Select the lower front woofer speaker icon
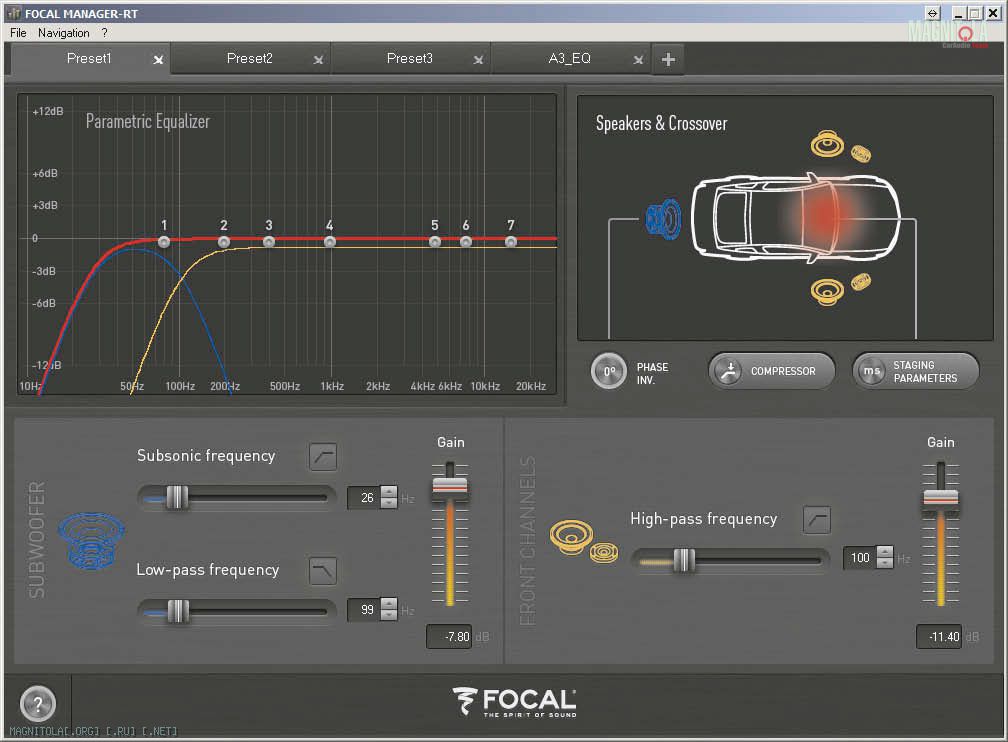This screenshot has width=1008, height=742. (x=827, y=292)
